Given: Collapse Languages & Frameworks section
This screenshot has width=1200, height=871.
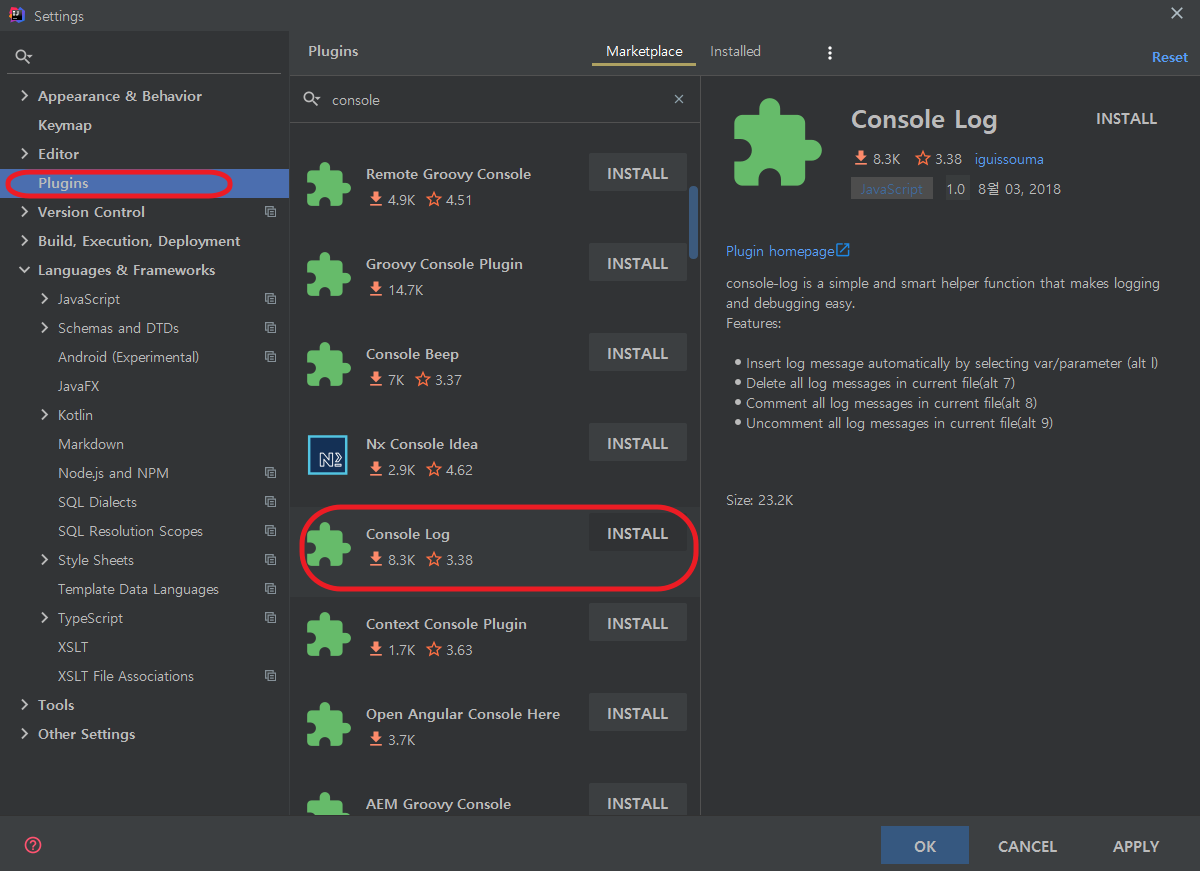Looking at the screenshot, I should point(24,270).
